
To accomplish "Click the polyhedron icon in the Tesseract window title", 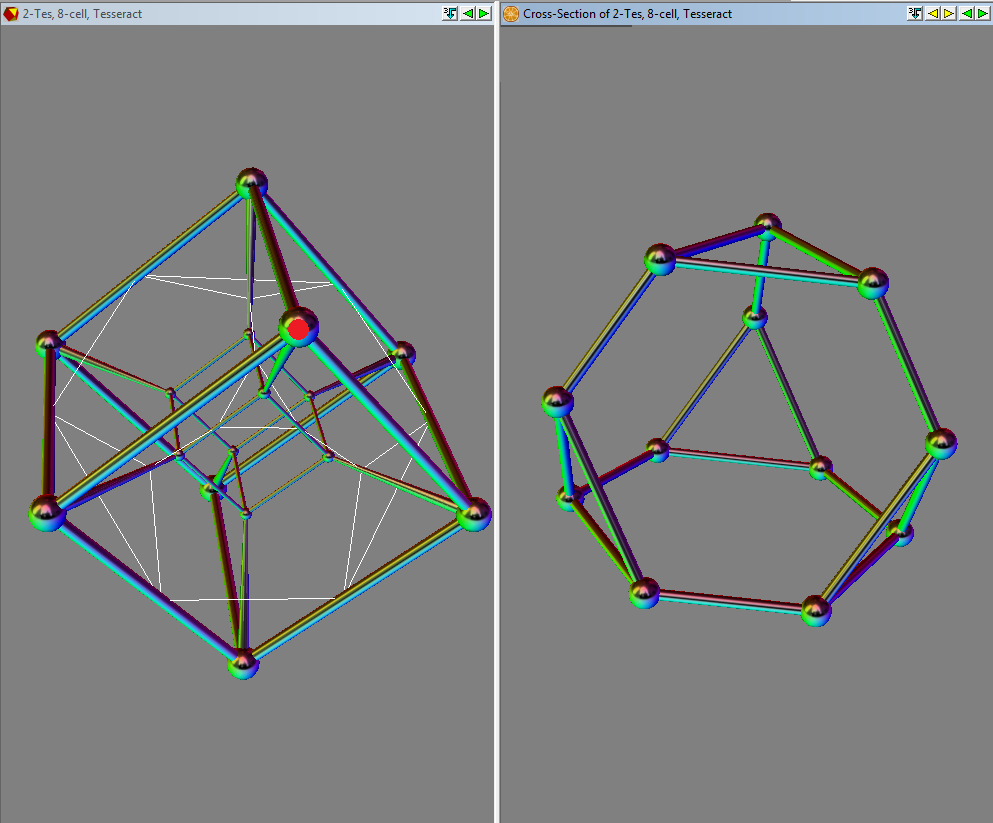I will tap(11, 13).
